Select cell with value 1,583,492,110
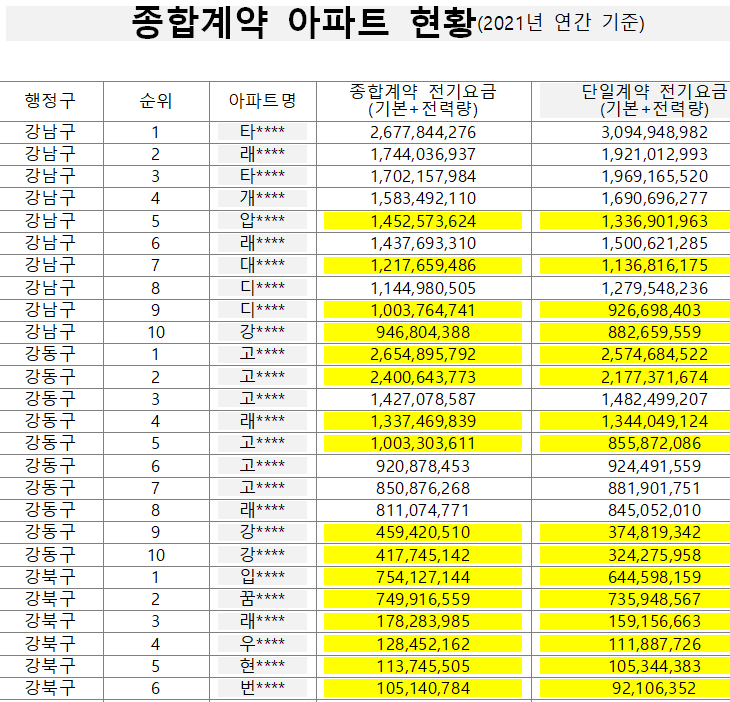 pyautogui.click(x=423, y=198)
